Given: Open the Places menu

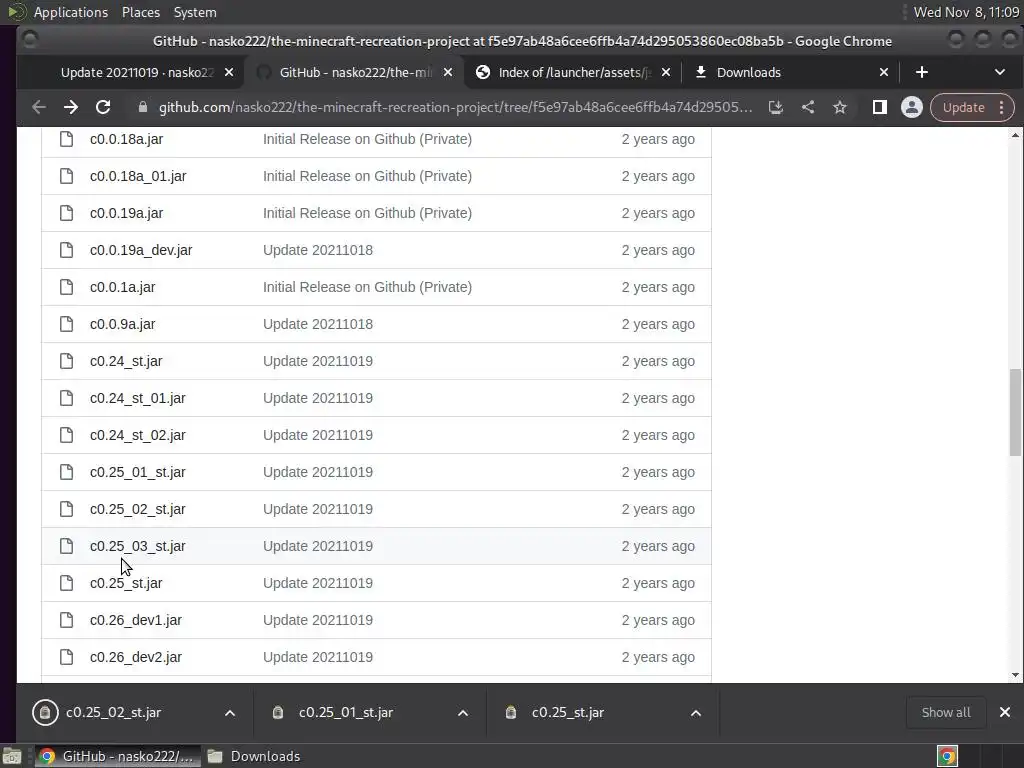Looking at the screenshot, I should (x=141, y=12).
